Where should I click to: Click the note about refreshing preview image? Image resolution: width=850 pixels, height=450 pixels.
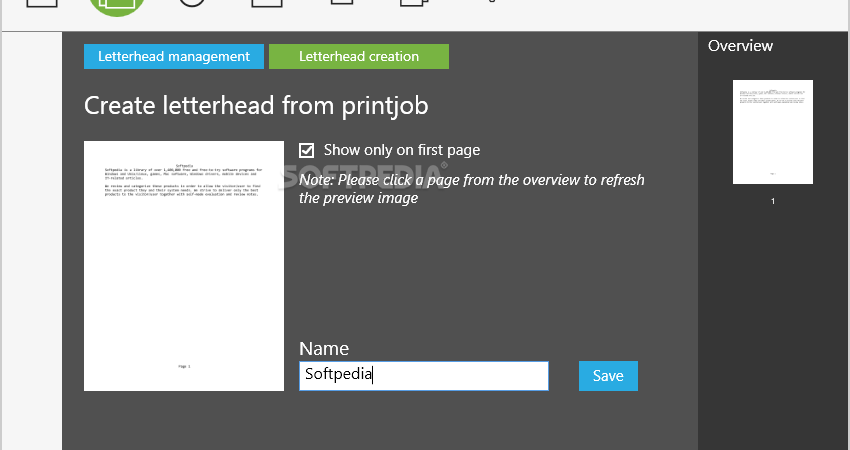[x=472, y=189]
